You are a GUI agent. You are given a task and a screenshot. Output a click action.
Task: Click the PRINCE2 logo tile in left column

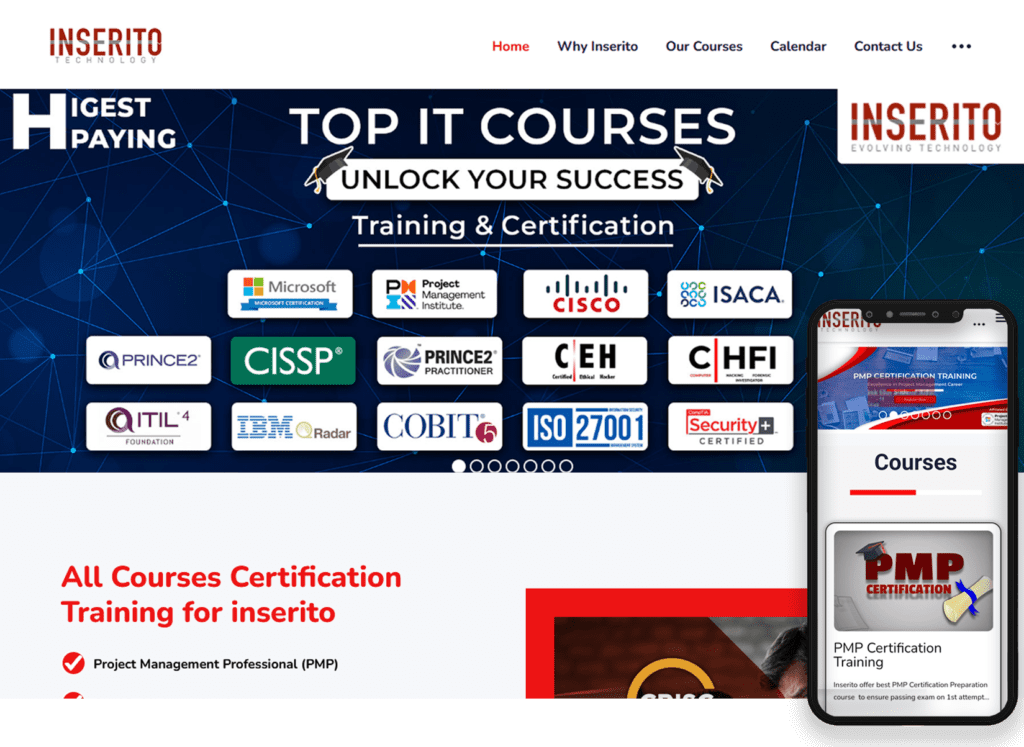(148, 360)
